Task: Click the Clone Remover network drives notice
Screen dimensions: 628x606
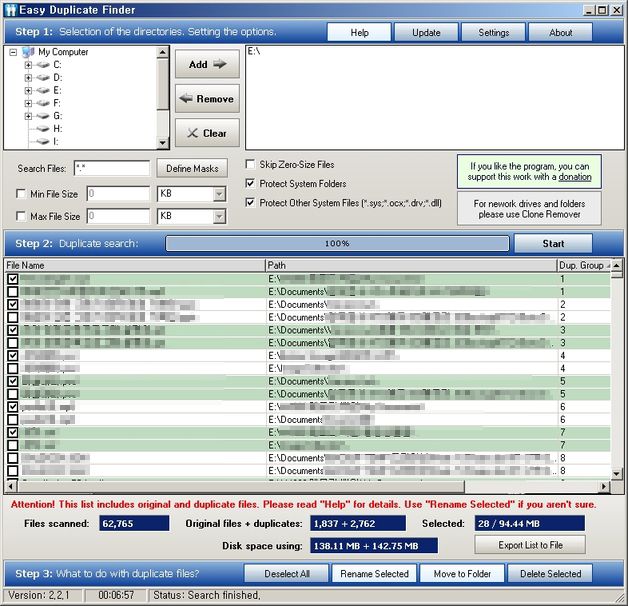Action: [529, 209]
